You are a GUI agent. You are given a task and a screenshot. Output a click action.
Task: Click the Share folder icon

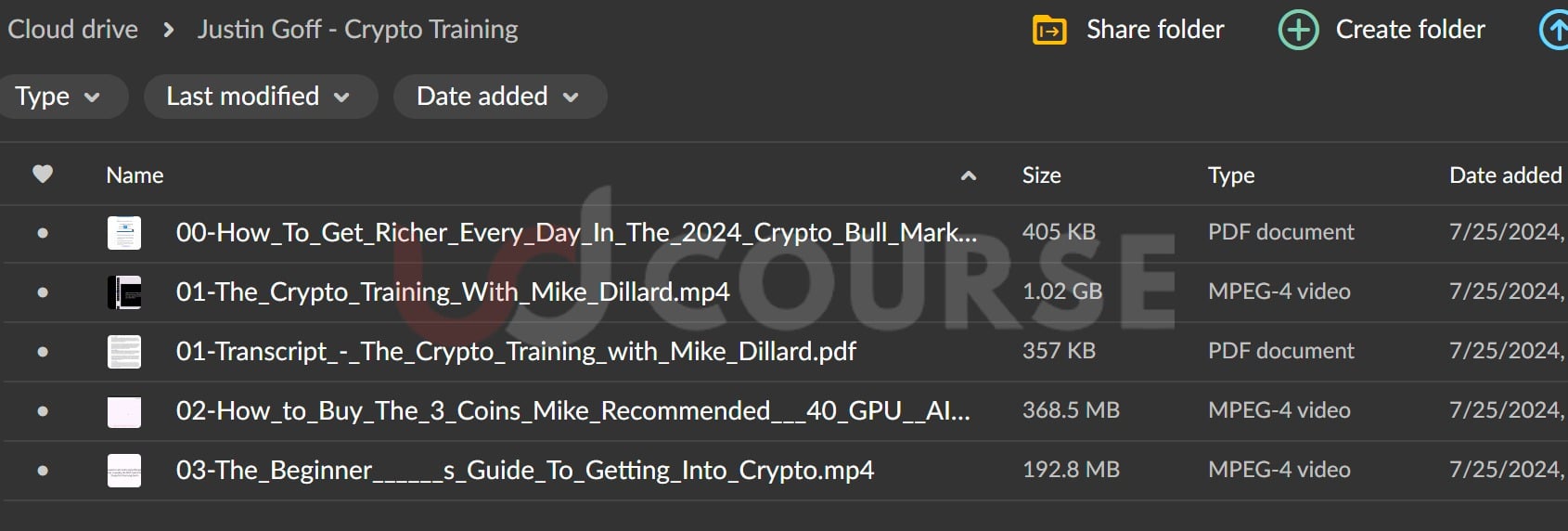tap(1049, 31)
